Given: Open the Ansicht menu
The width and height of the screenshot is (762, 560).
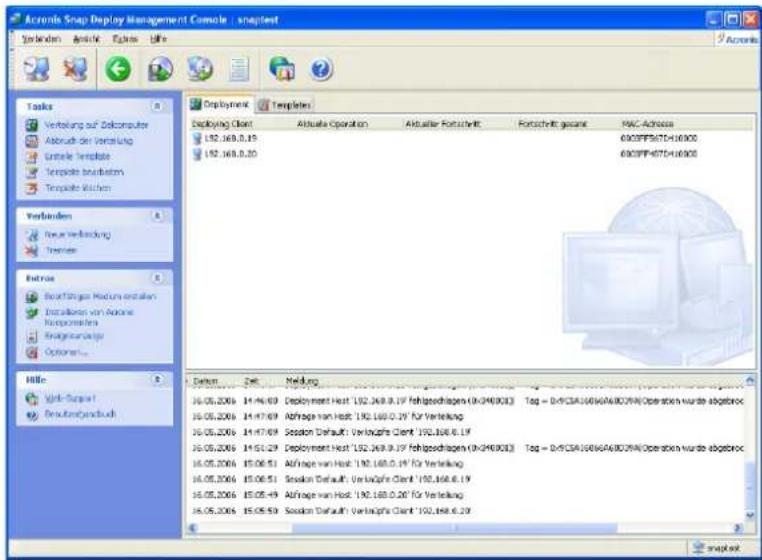Looking at the screenshot, I should 86,39.
